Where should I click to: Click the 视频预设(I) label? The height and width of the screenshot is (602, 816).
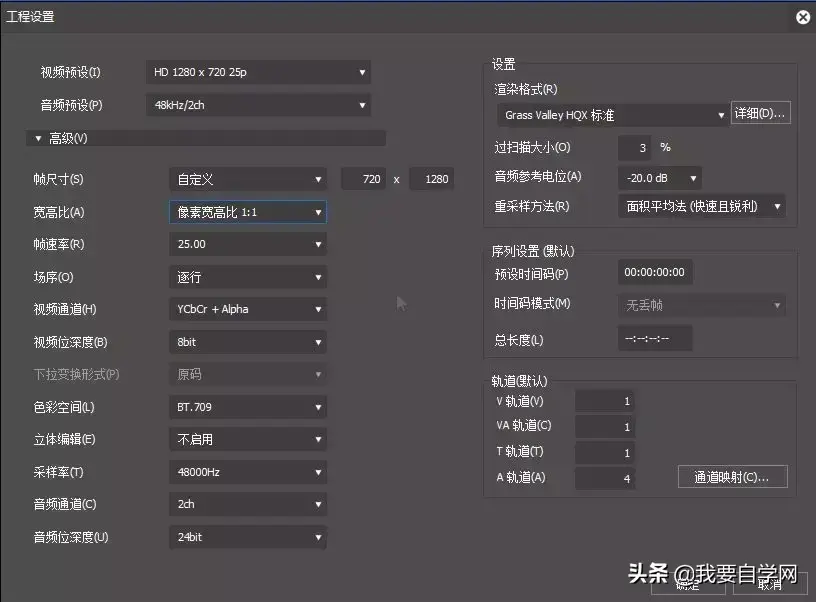point(71,72)
